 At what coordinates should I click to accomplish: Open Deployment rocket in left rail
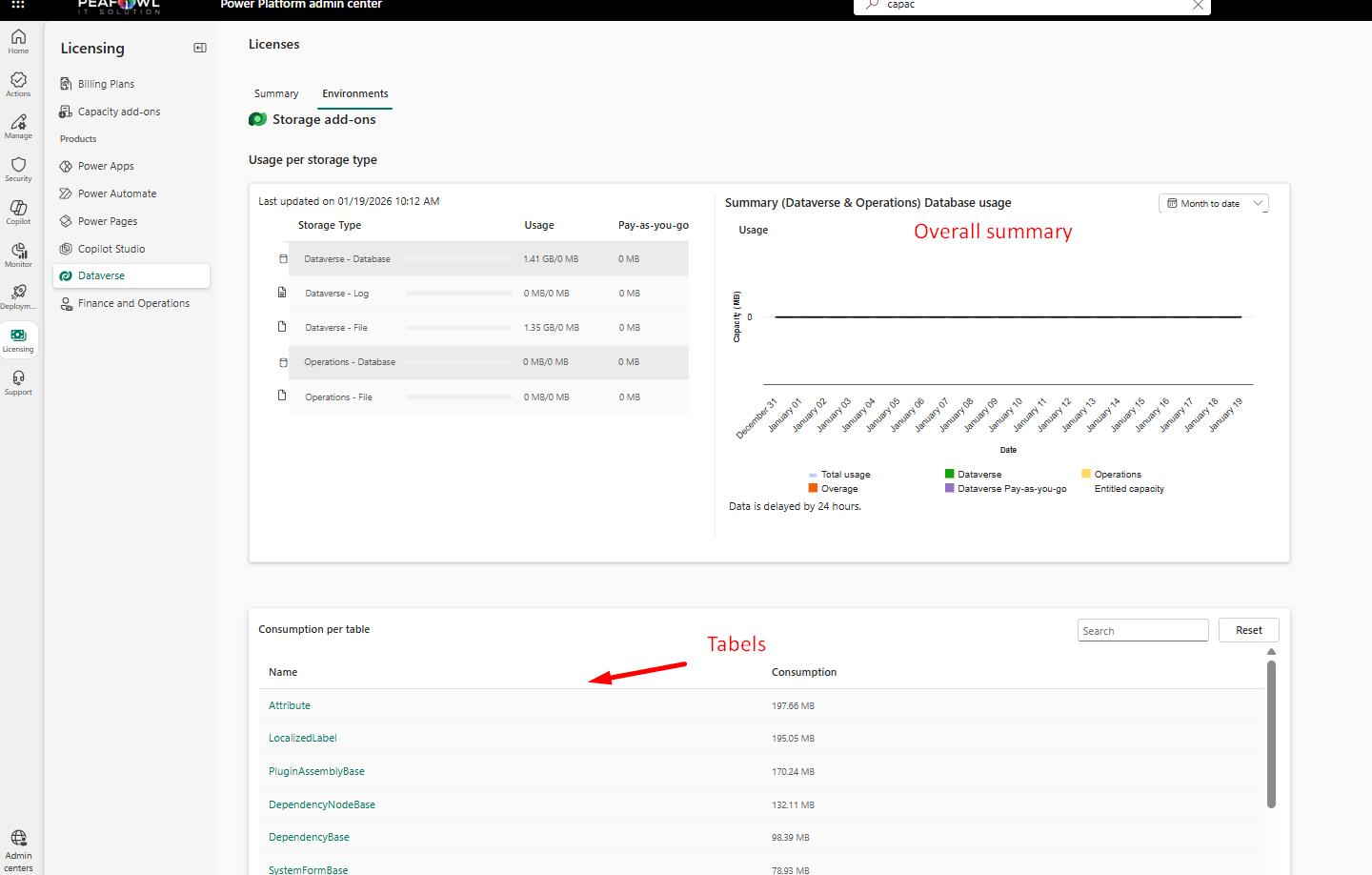coord(18,296)
